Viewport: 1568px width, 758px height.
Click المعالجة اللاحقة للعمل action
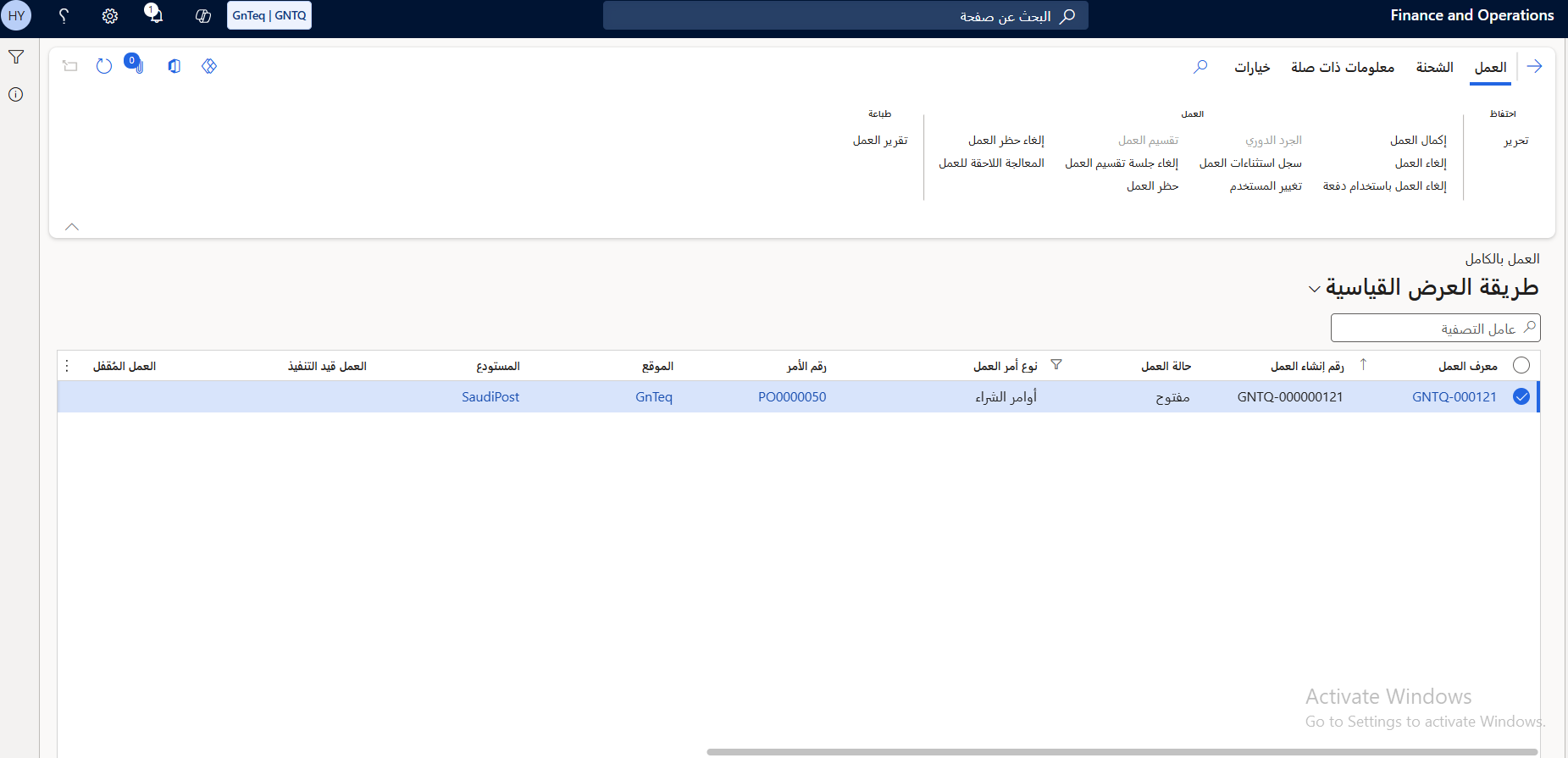[x=991, y=163]
